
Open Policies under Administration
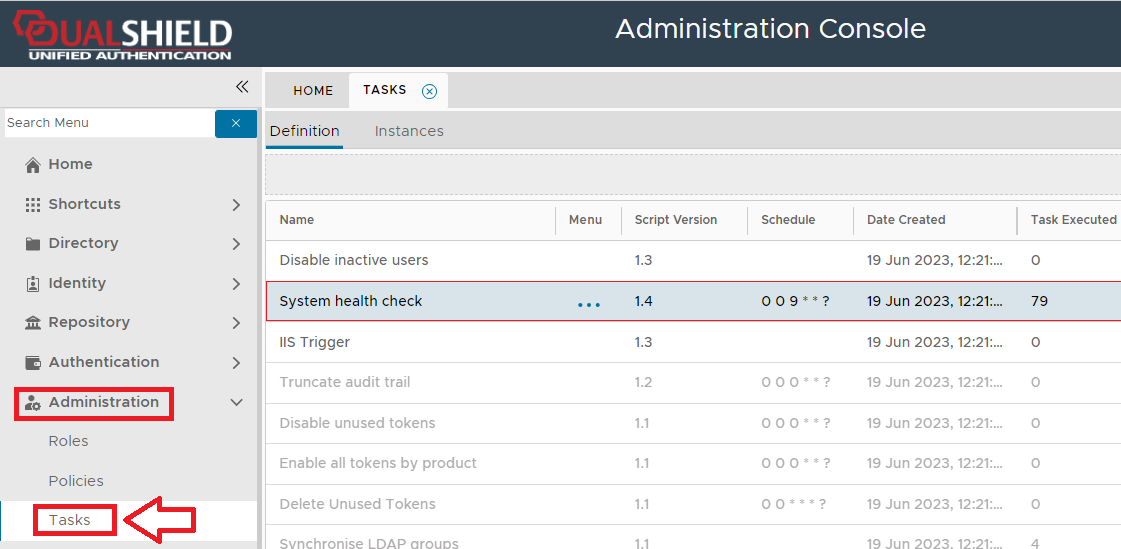pyautogui.click(x=76, y=481)
